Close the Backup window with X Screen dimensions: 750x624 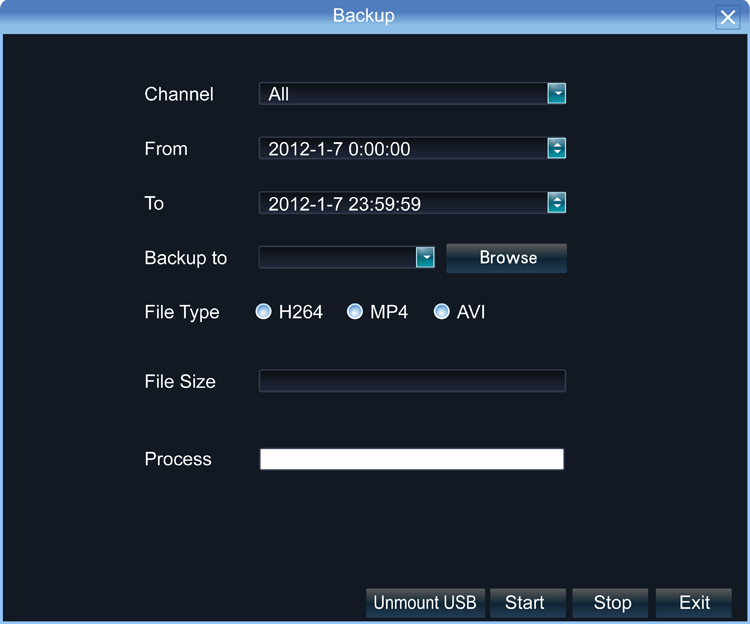pyautogui.click(x=728, y=18)
